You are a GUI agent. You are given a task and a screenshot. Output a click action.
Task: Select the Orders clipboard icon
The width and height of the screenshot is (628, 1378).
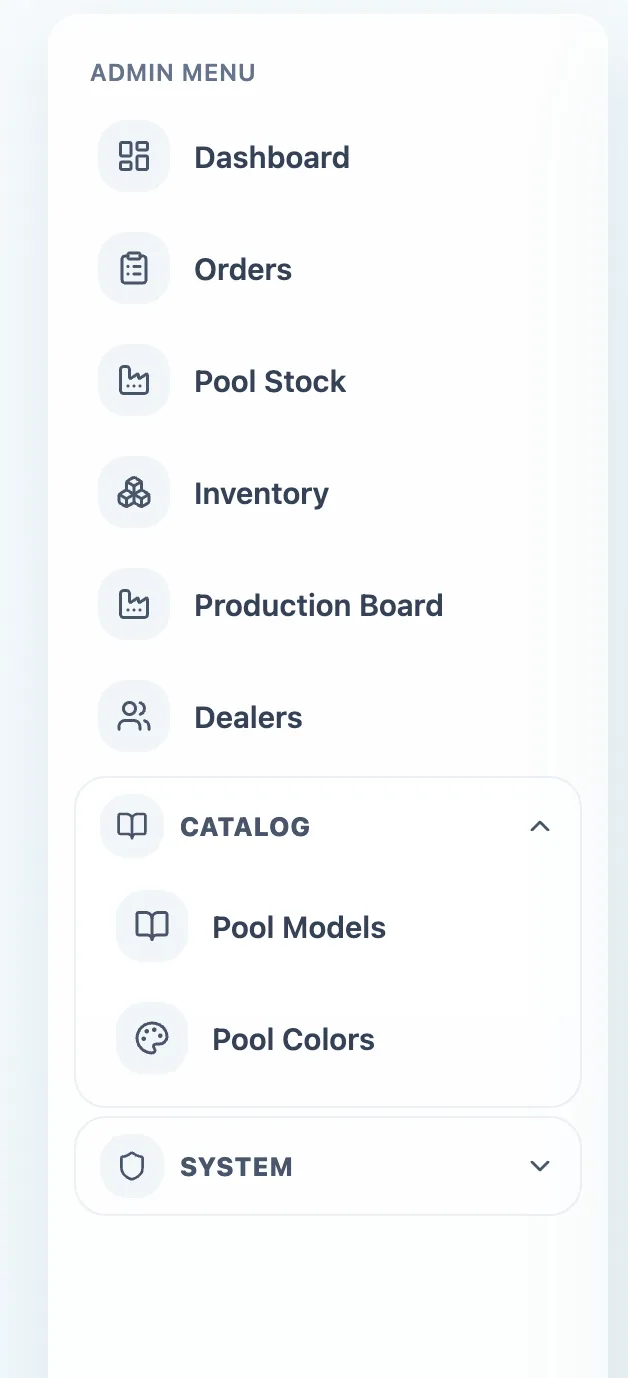tap(134, 268)
